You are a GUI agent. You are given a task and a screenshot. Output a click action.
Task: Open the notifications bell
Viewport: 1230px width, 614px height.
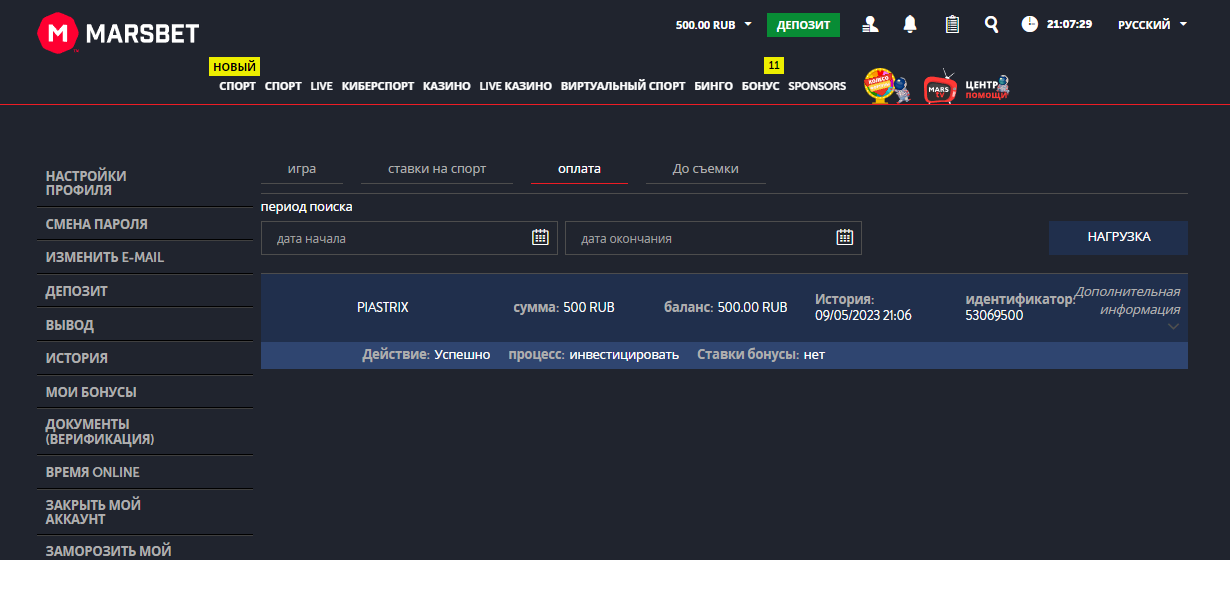point(910,24)
